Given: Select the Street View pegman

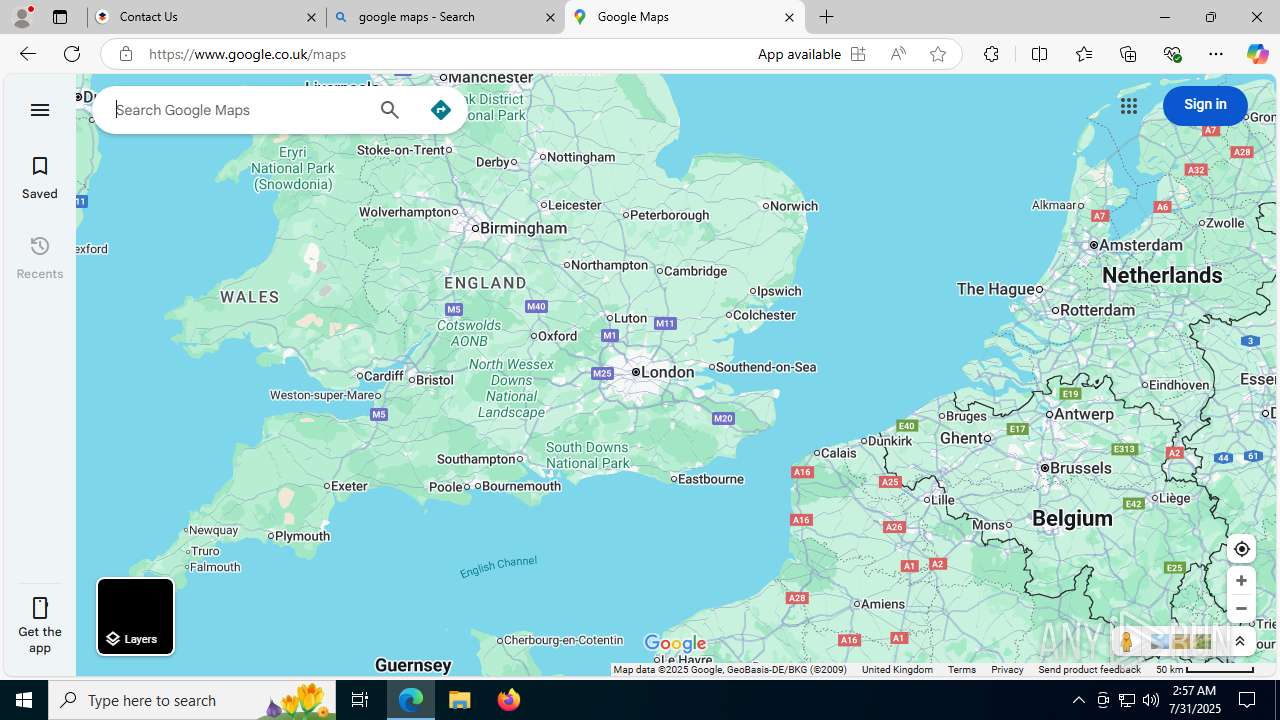Looking at the screenshot, I should click(x=1127, y=642).
